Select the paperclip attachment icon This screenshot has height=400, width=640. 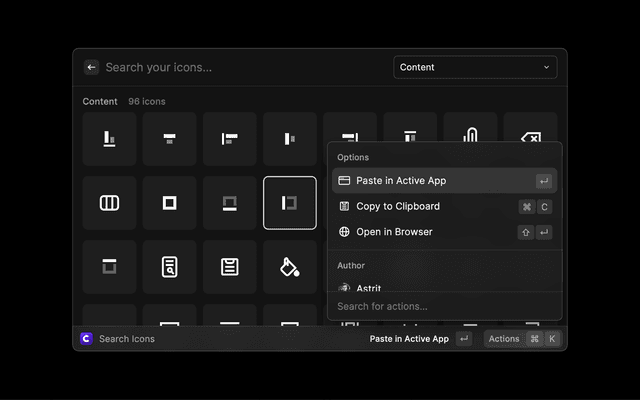(x=470, y=139)
